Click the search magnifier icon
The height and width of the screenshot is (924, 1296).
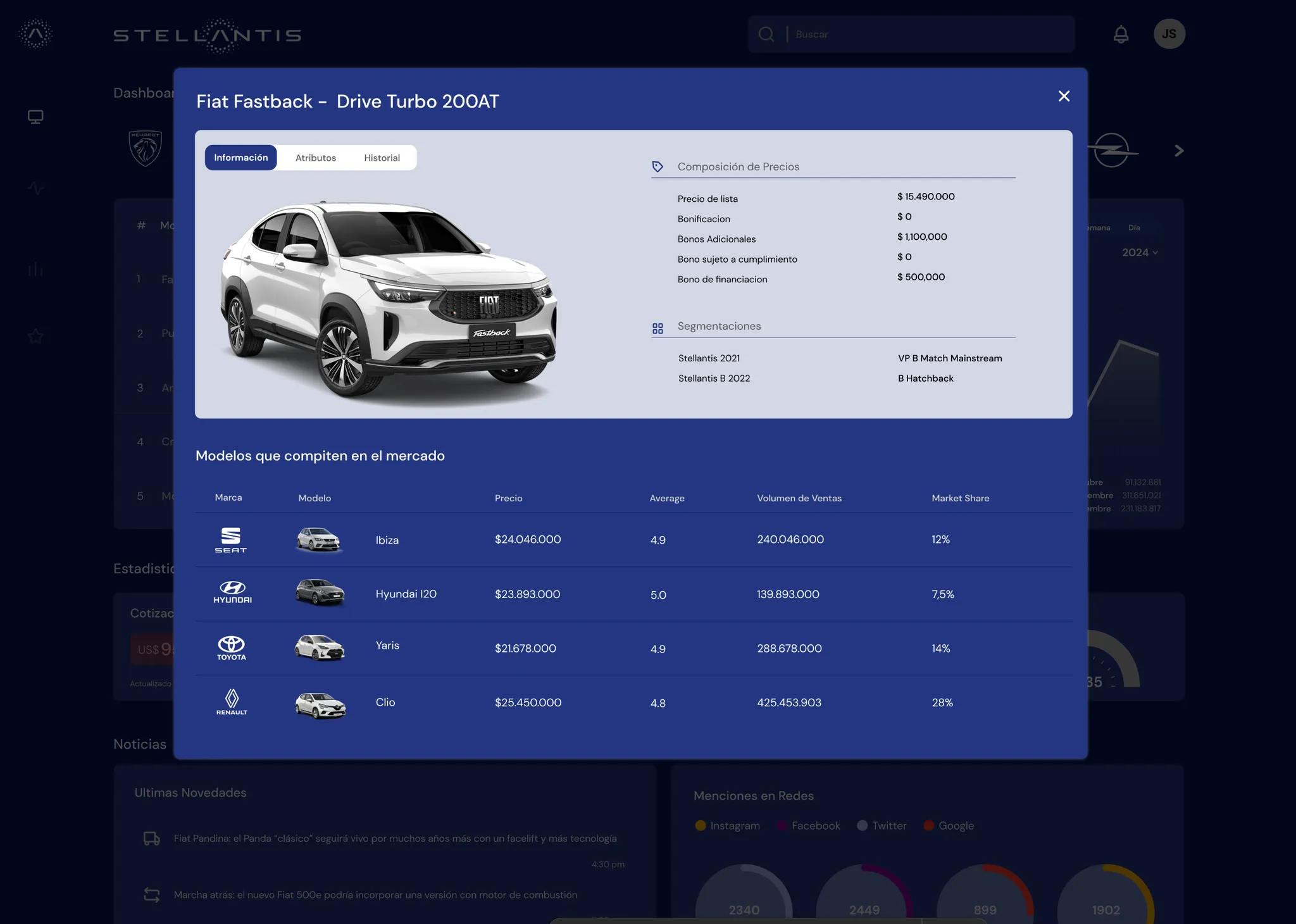pyautogui.click(x=766, y=34)
